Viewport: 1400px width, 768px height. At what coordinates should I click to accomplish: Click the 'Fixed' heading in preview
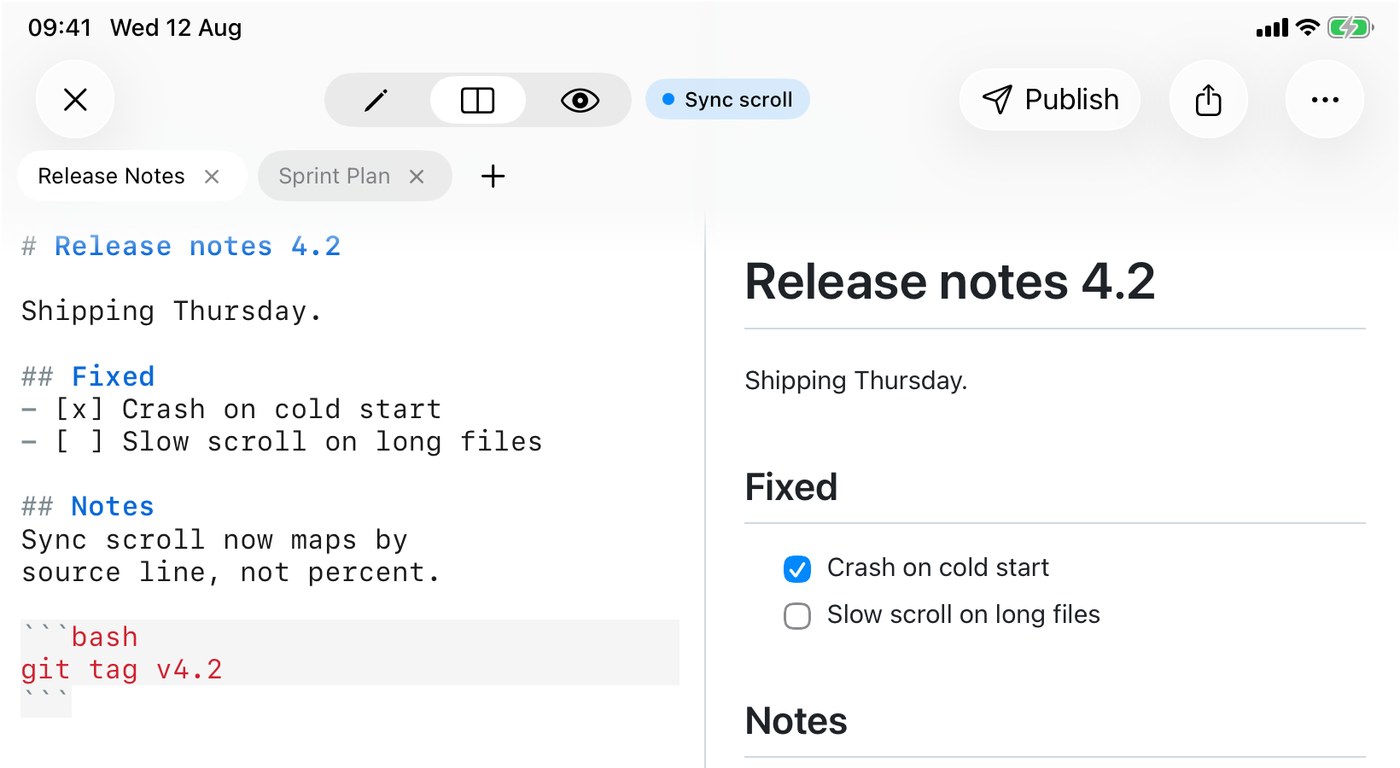[791, 487]
